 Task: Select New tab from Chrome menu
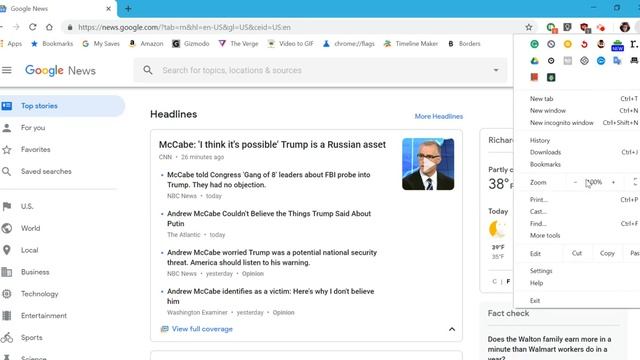[x=541, y=99]
